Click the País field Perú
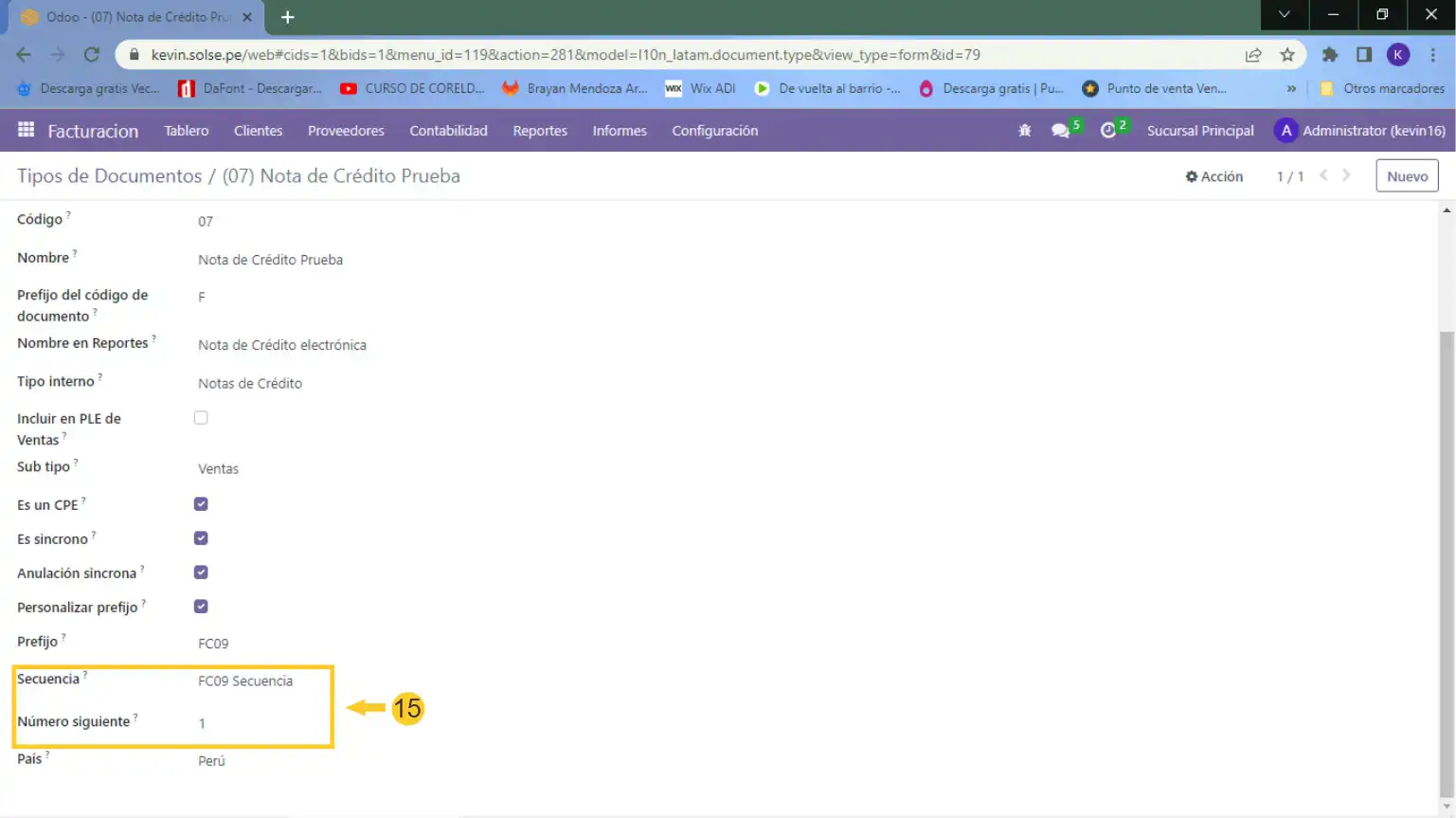This screenshot has width=1456, height=818. pyautogui.click(x=211, y=760)
